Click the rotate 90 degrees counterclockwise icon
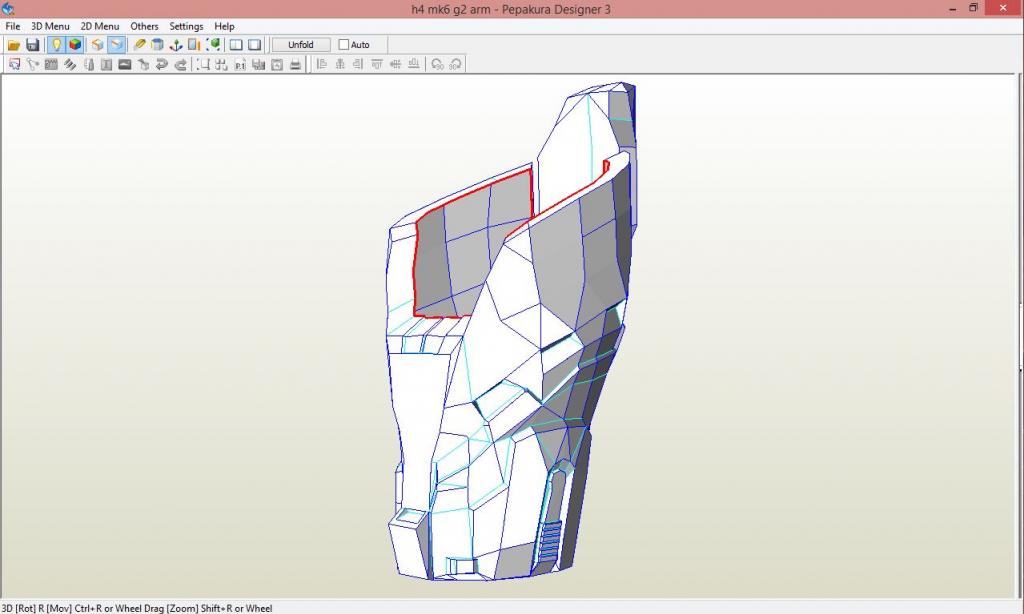Image resolution: width=1024 pixels, height=614 pixels. coord(438,64)
